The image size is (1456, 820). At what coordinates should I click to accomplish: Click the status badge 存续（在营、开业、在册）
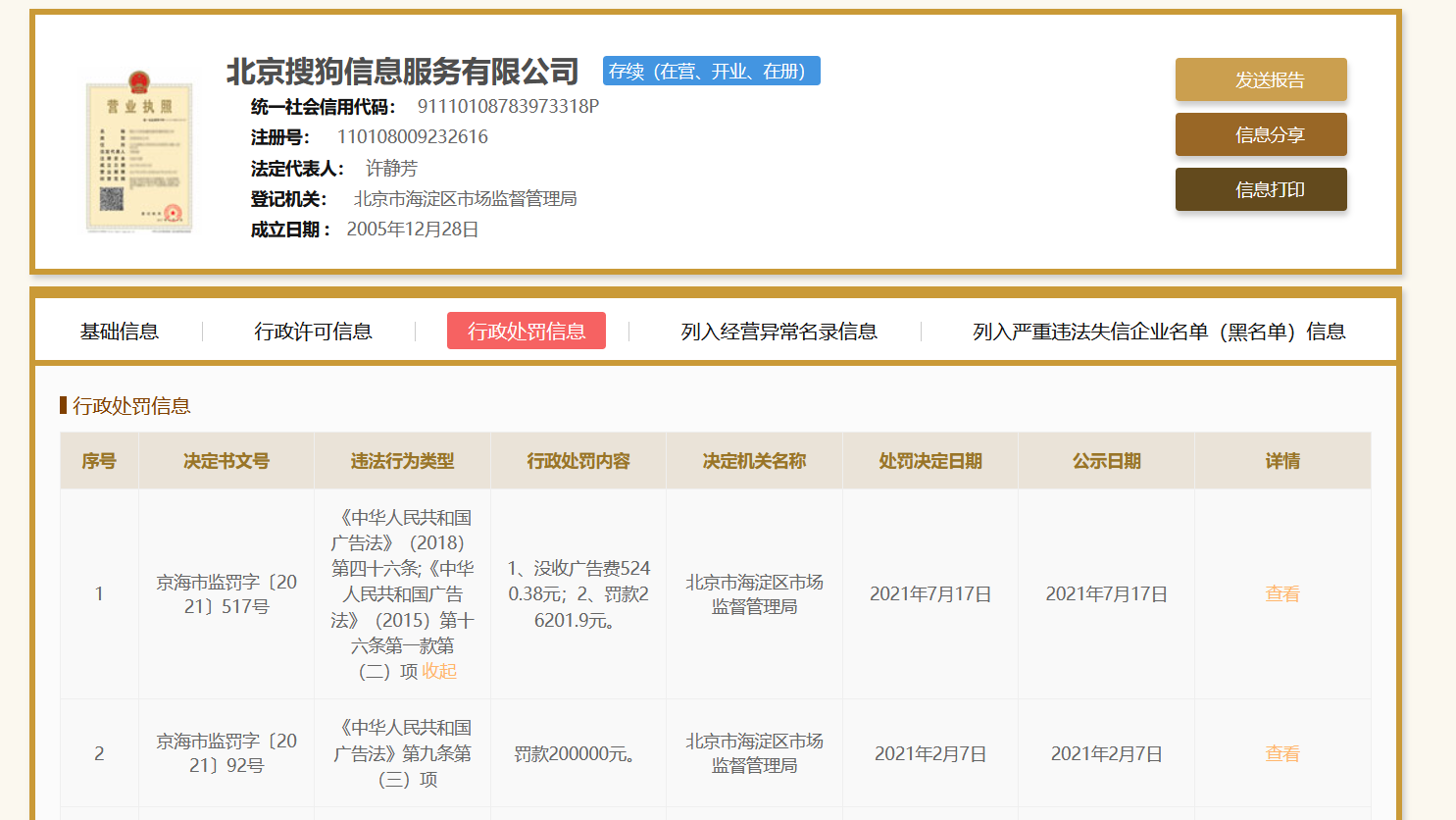tap(712, 71)
